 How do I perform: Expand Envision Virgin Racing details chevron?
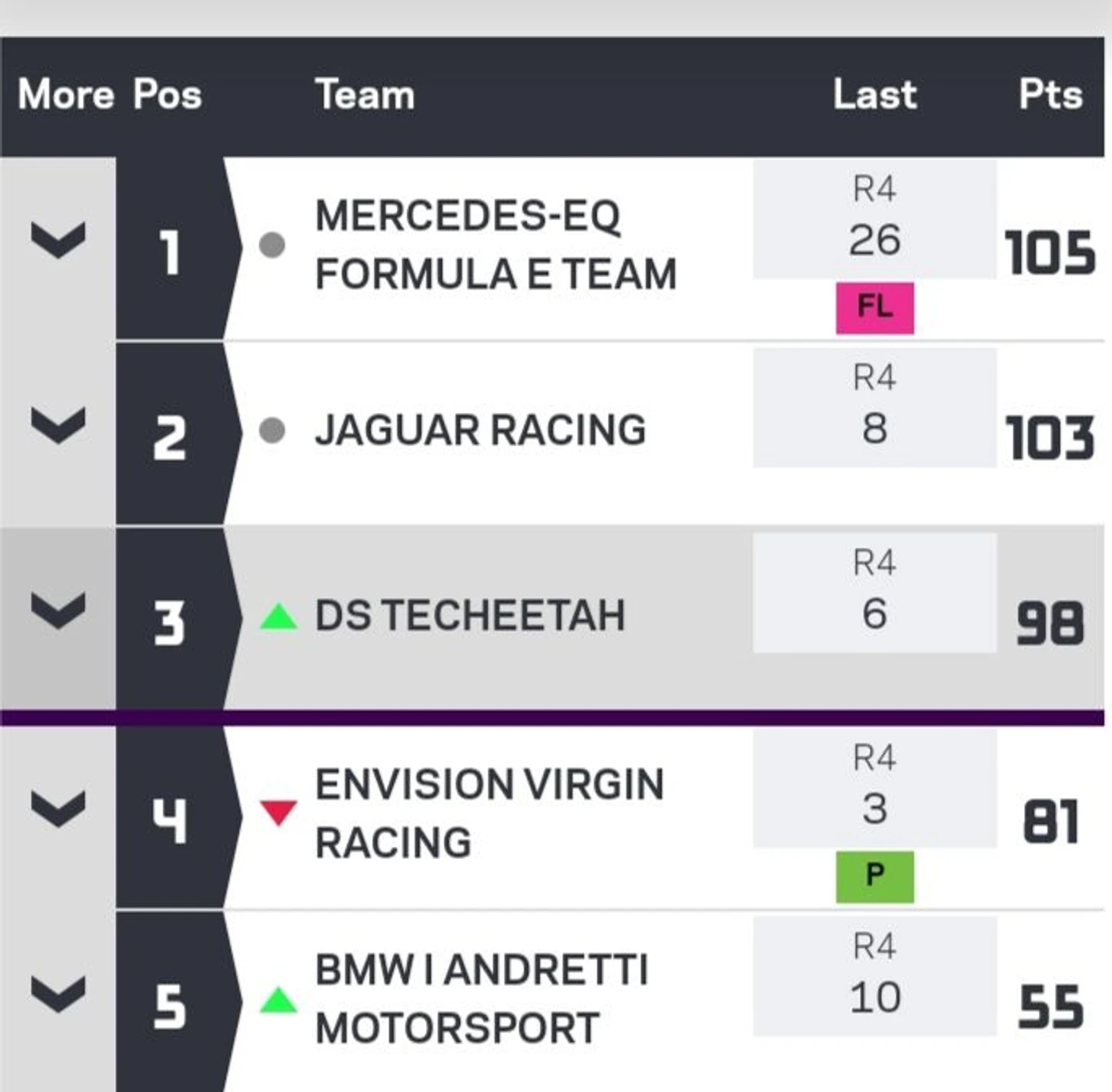click(x=58, y=809)
